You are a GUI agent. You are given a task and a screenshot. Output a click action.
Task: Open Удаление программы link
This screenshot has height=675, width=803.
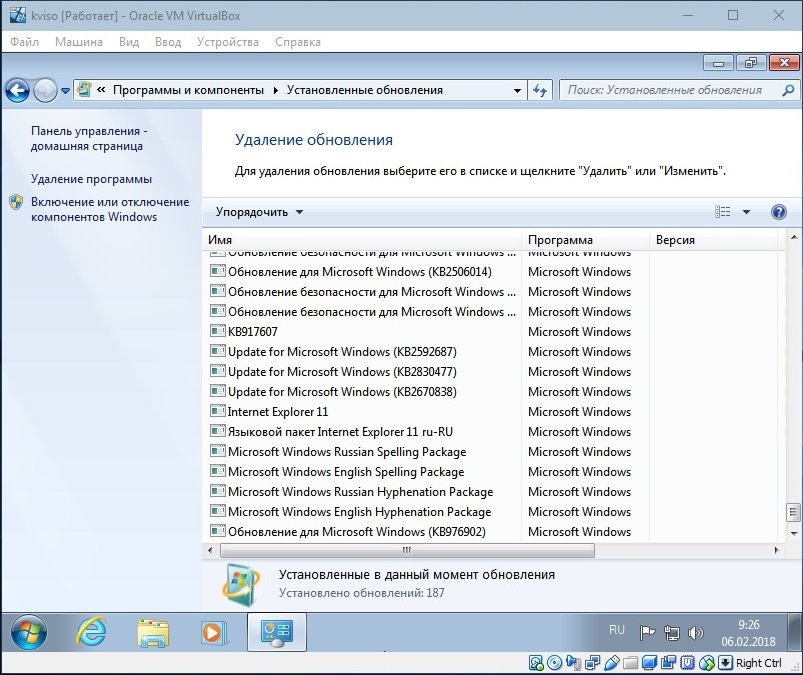click(91, 179)
